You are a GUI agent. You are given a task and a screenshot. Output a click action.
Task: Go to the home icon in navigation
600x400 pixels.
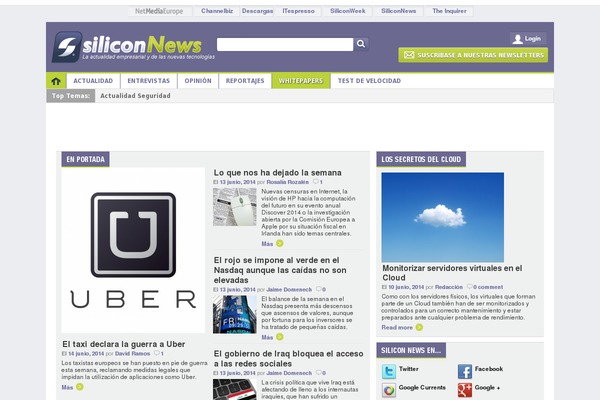[x=56, y=81]
